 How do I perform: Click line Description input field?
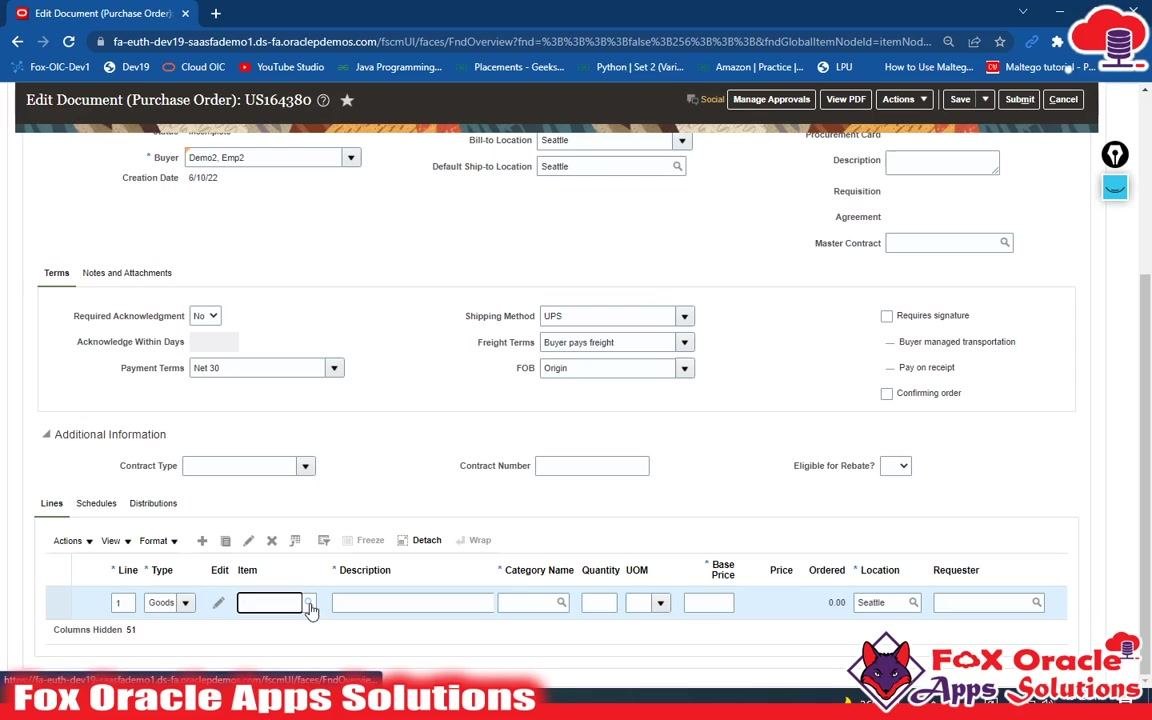point(413,602)
